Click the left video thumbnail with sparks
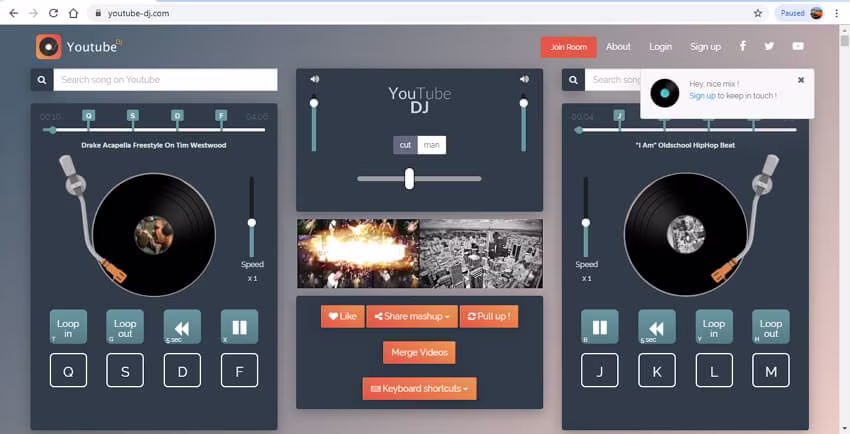850x434 pixels. [x=358, y=254]
